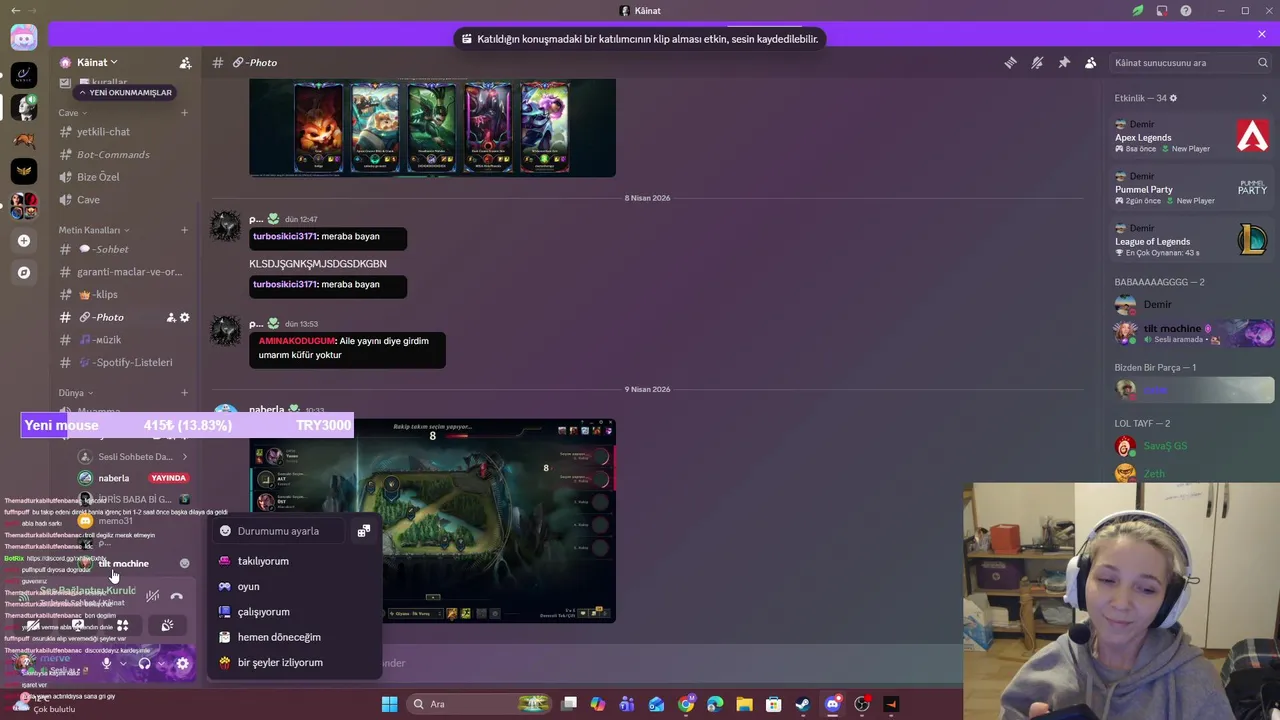Image resolution: width=1280 pixels, height=720 pixels.
Task: Select oyun status option
Action: point(294,586)
